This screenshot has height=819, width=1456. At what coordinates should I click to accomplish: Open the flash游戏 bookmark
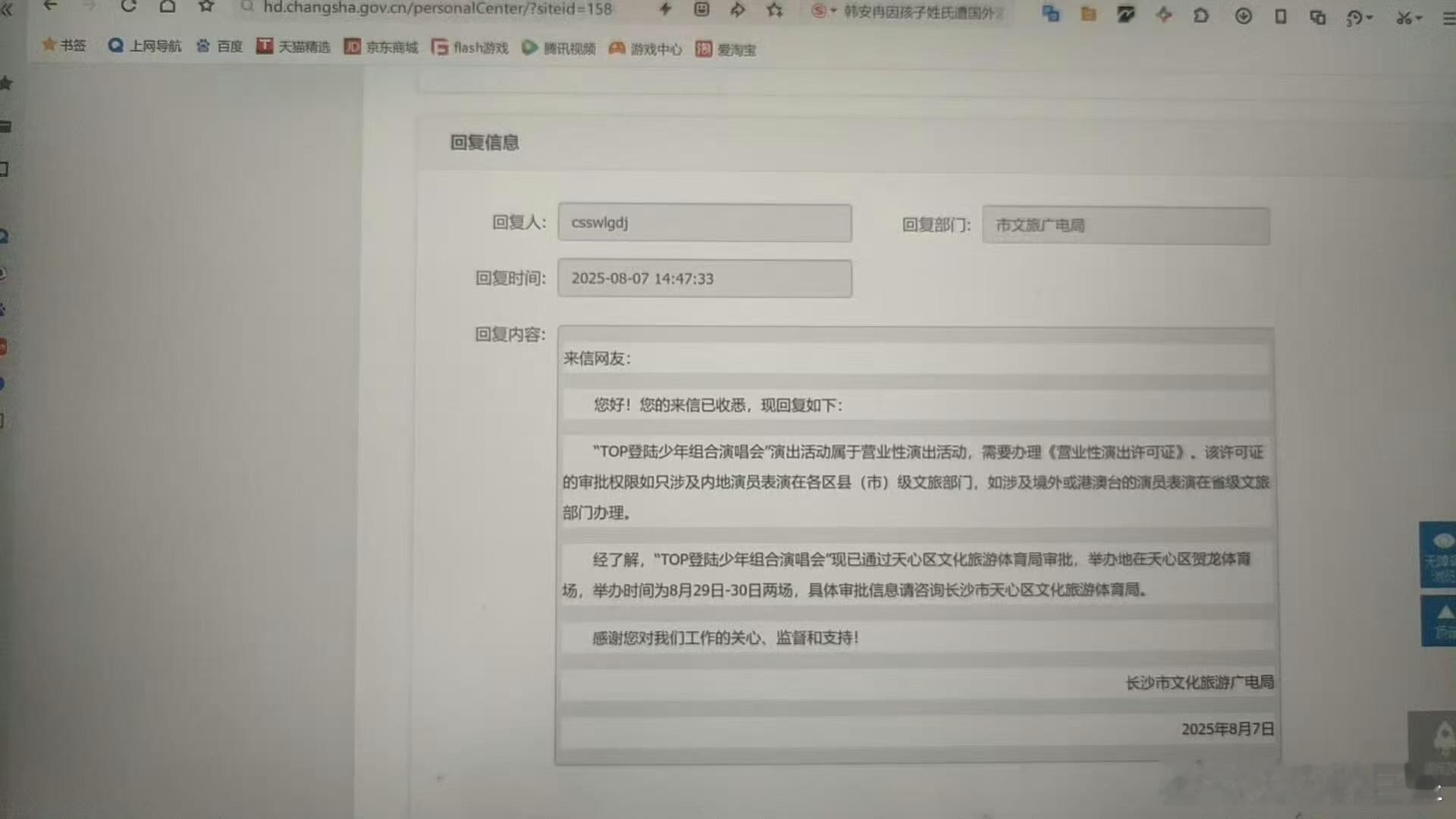pyautogui.click(x=470, y=48)
